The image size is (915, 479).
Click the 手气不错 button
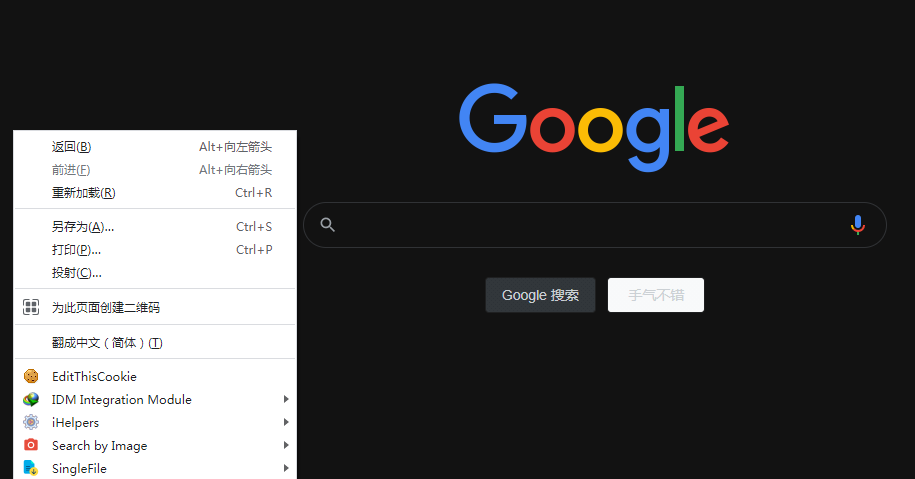click(x=656, y=295)
